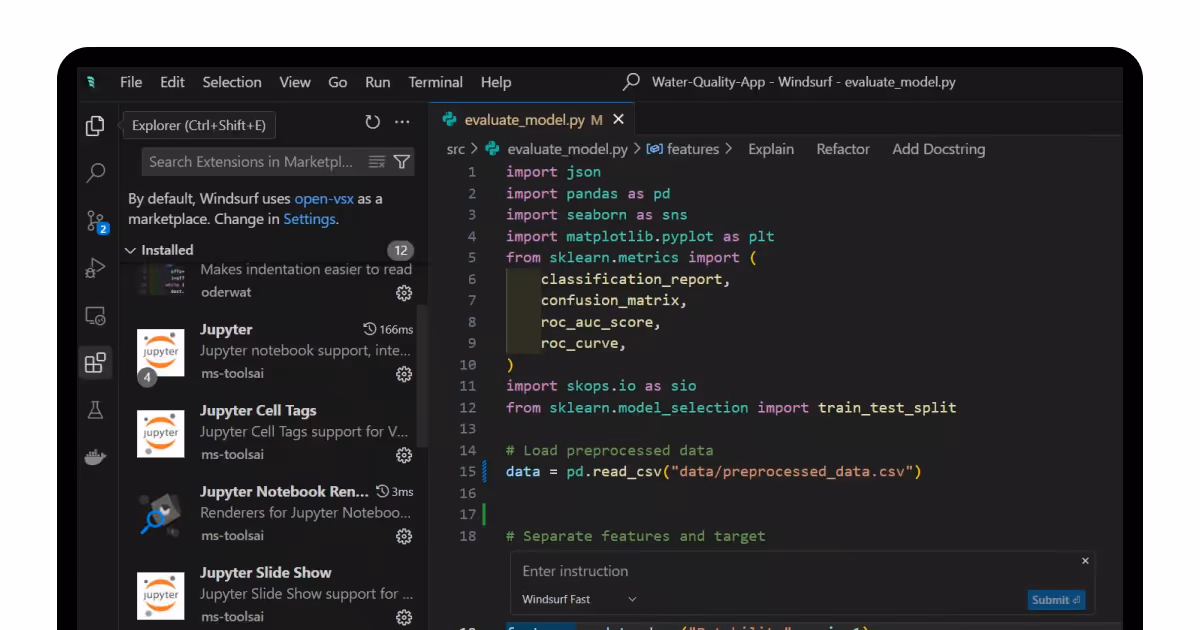The image size is (1200, 630).
Task: Select the Jupyter Cell Tags extension title
Action: pos(258,410)
